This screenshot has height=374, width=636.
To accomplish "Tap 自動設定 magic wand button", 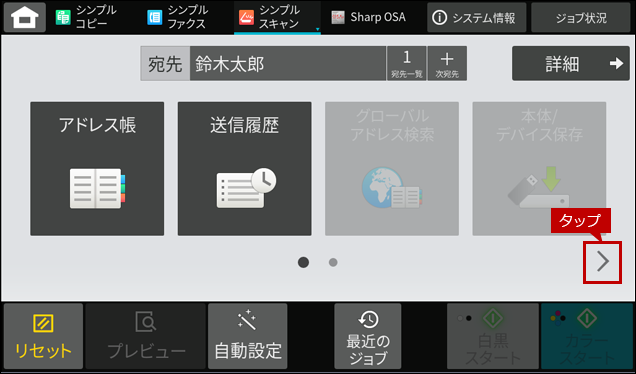I will click(247, 336).
